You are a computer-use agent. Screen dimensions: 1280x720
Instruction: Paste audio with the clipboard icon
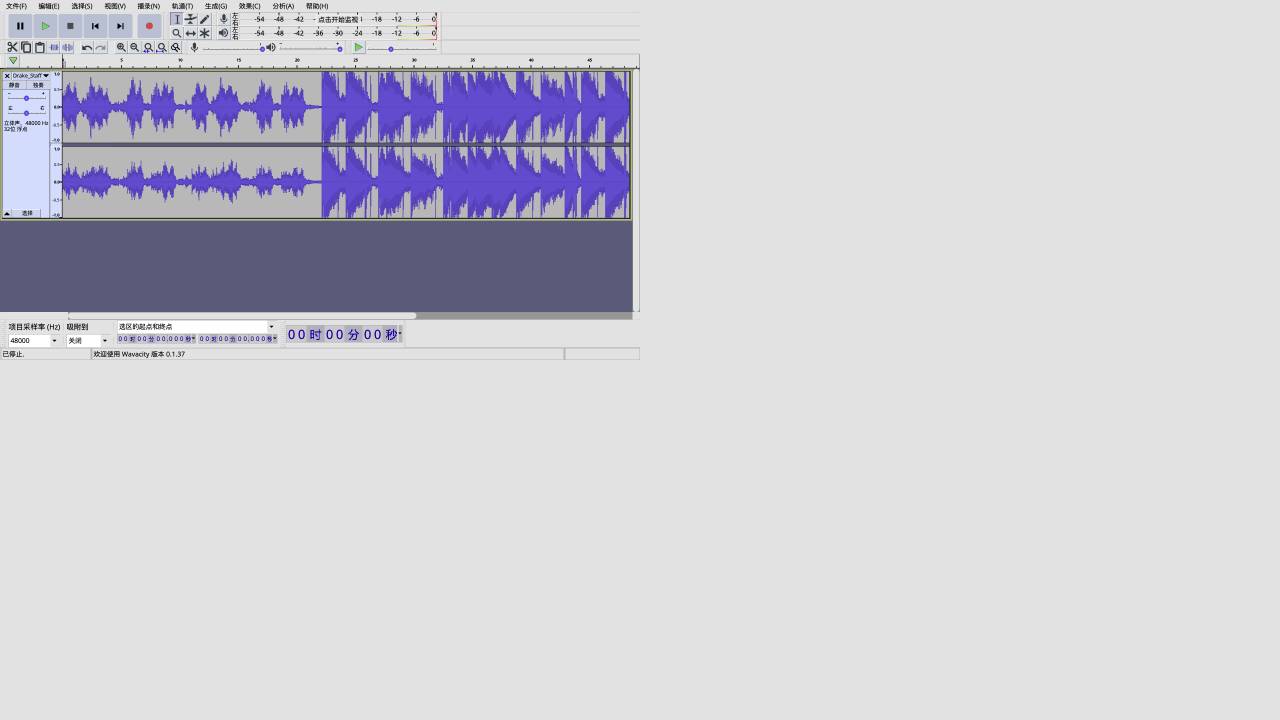click(x=40, y=47)
